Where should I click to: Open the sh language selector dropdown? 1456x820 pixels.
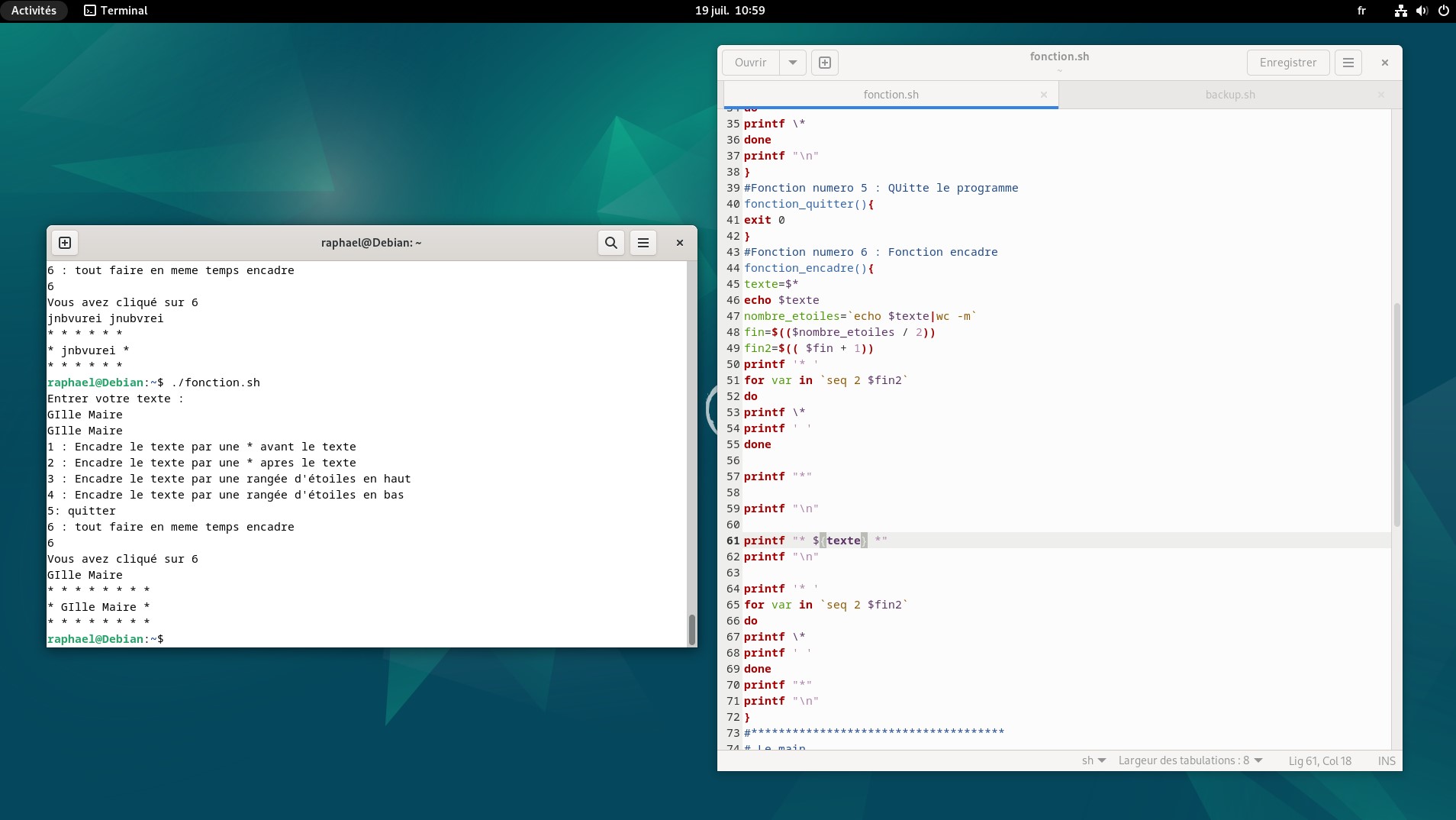click(x=1094, y=760)
